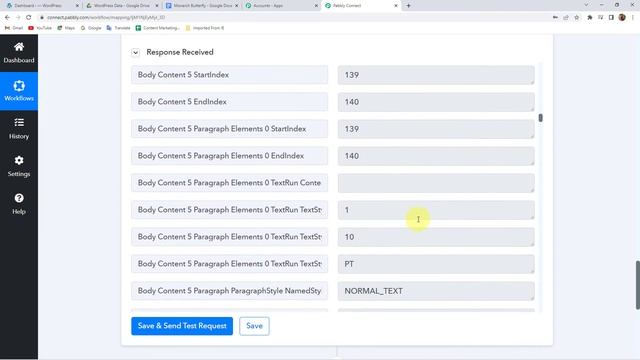Image resolution: width=640 pixels, height=360 pixels.
Task: Open the Google bookmark
Action: 91,28
